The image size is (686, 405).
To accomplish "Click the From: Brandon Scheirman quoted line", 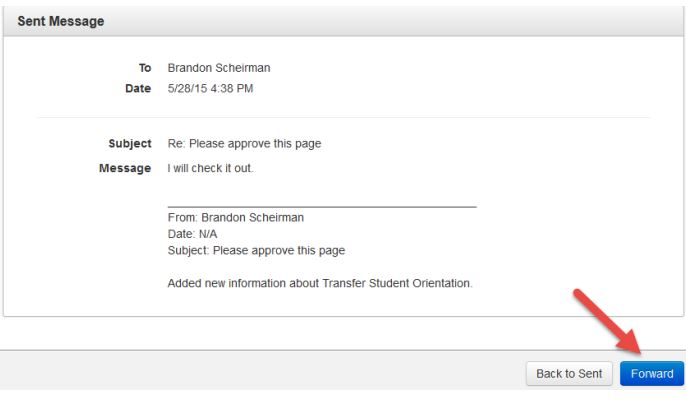I will tap(235, 218).
